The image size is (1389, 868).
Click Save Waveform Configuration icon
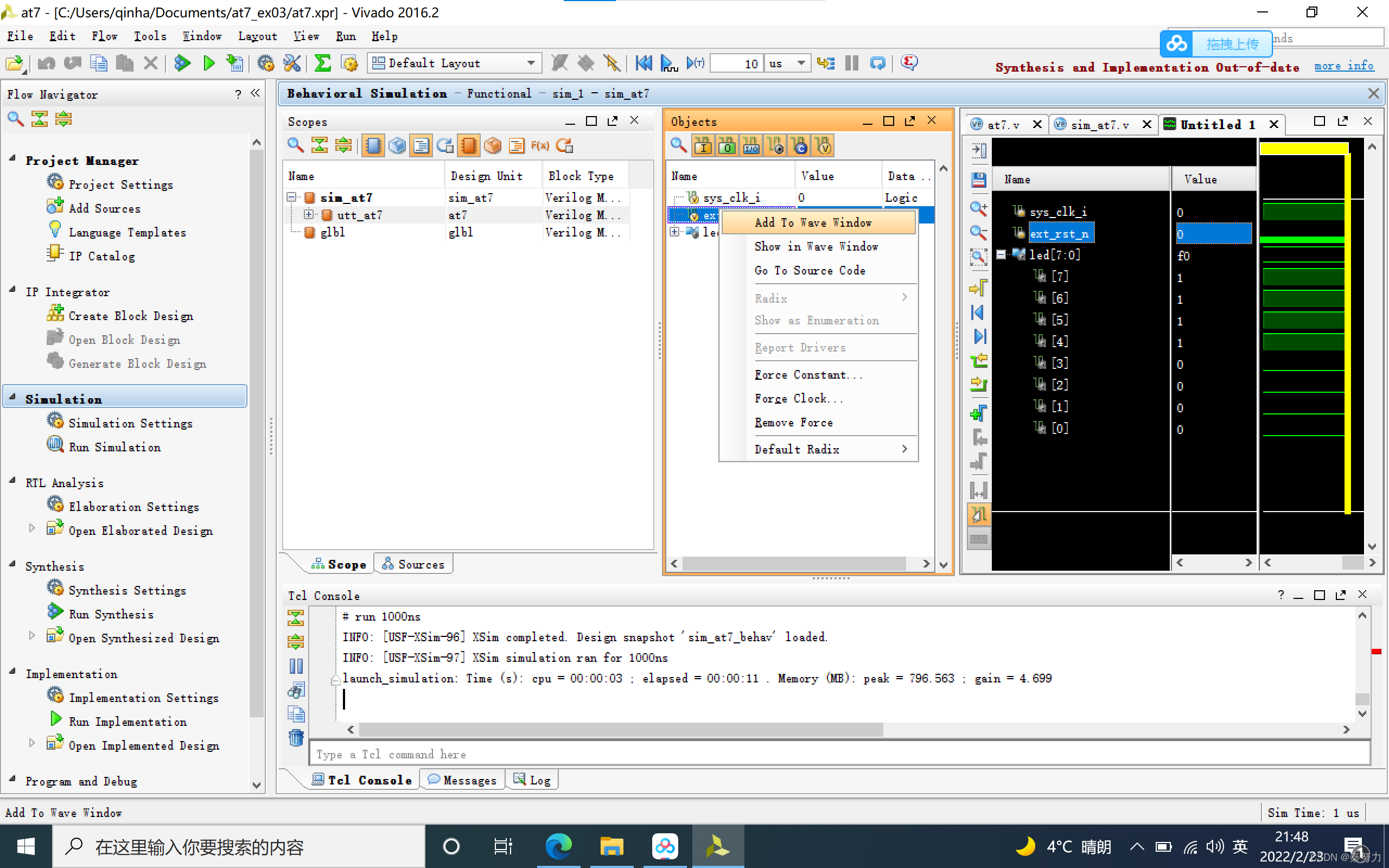tap(979, 180)
